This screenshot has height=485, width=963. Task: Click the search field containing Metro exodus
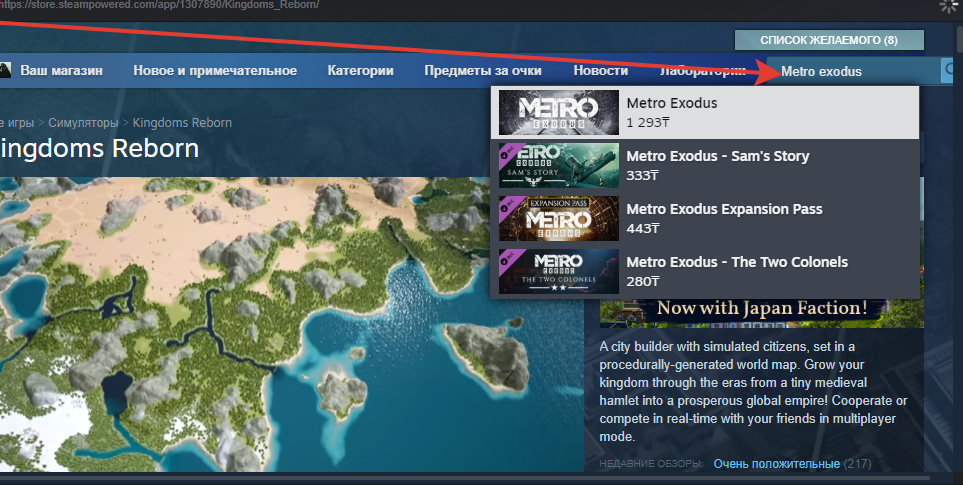(x=854, y=71)
